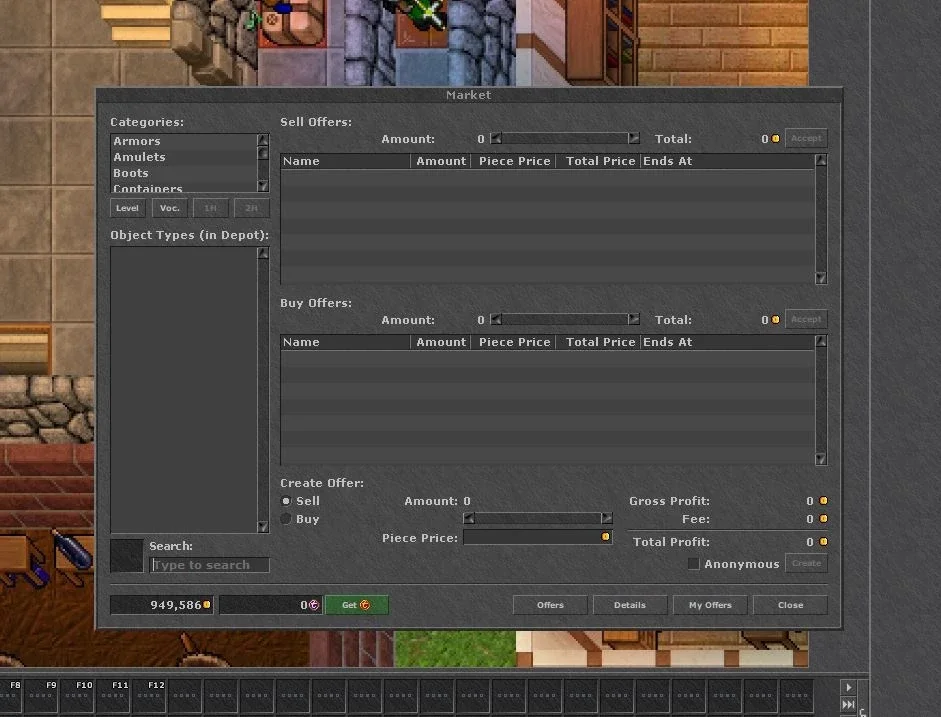This screenshot has width=941, height=717.
Task: Click the F10 hotkey slot
Action: pyautogui.click(x=77, y=695)
